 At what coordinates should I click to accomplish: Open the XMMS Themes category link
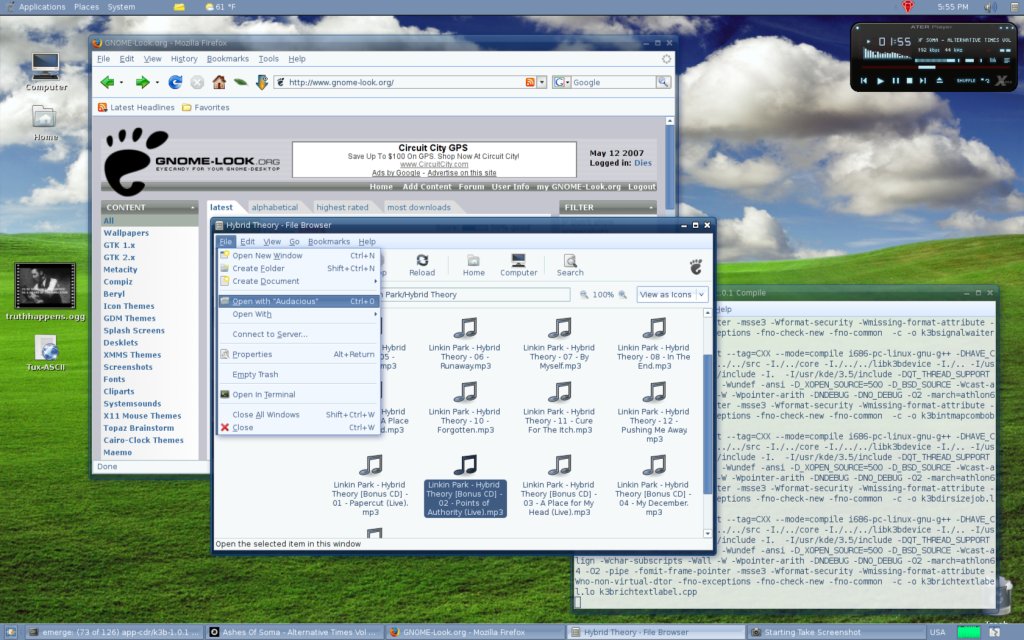click(132, 355)
